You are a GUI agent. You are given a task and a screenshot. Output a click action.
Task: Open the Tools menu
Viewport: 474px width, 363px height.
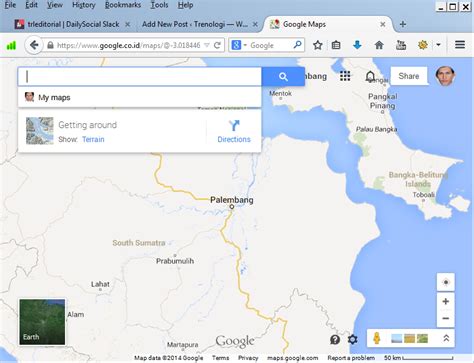159,5
